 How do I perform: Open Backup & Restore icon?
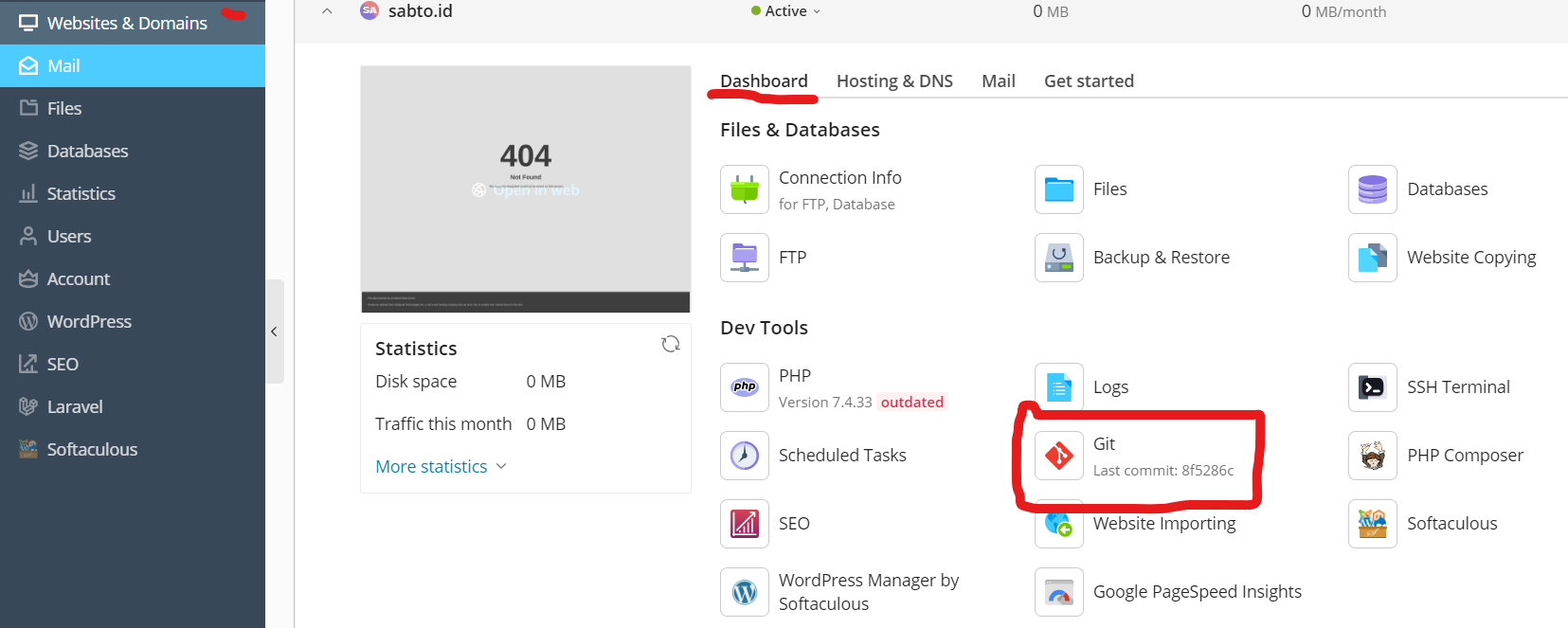point(1059,258)
